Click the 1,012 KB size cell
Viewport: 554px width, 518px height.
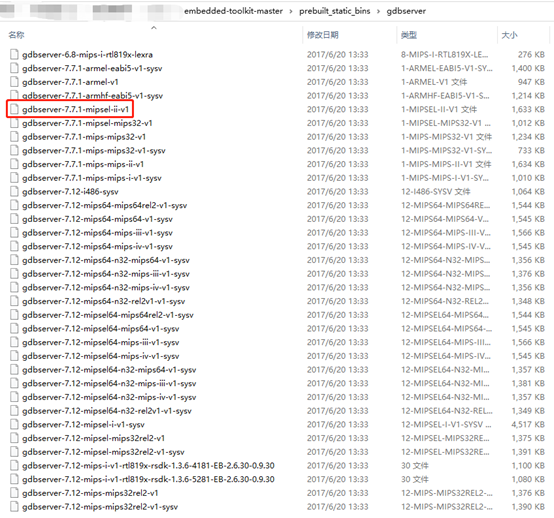tap(528, 123)
